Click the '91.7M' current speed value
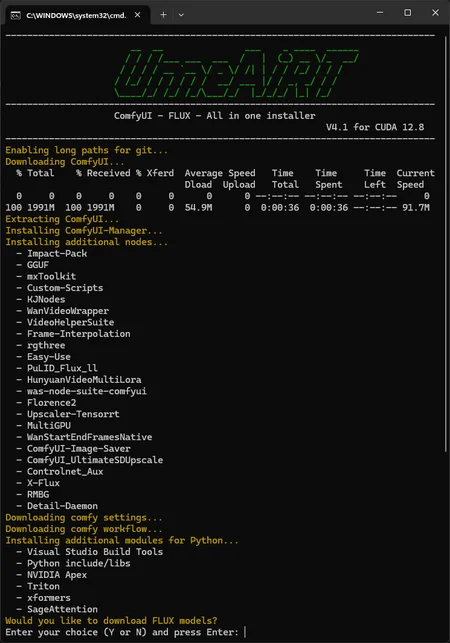 (416, 207)
